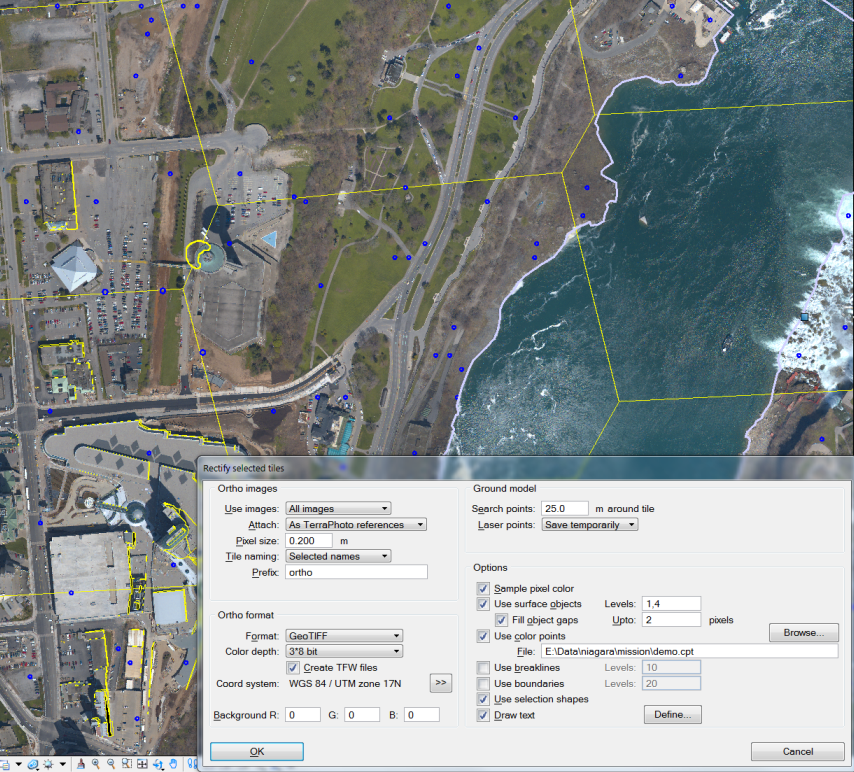Click Browse... for color points file

(x=803, y=633)
